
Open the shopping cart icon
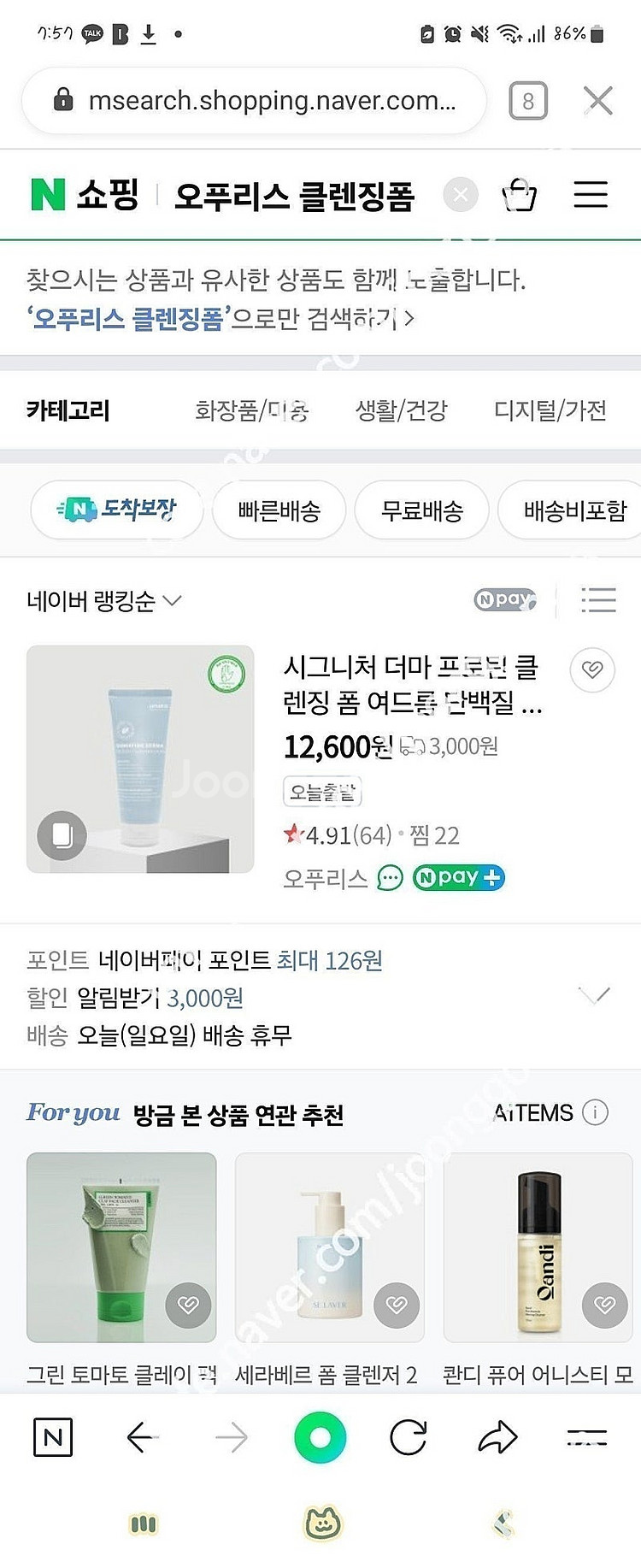click(x=519, y=195)
